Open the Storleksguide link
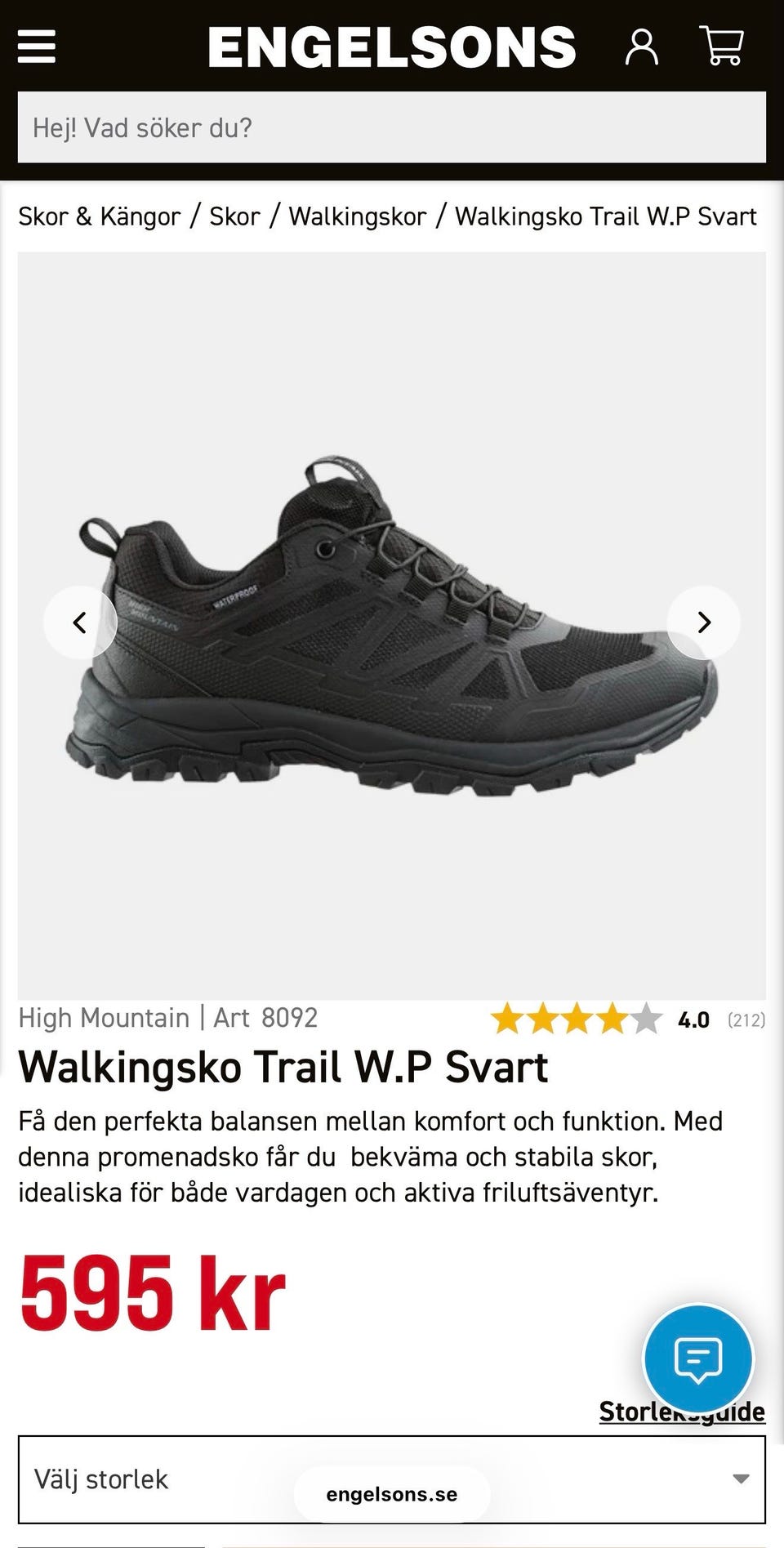 682,1412
